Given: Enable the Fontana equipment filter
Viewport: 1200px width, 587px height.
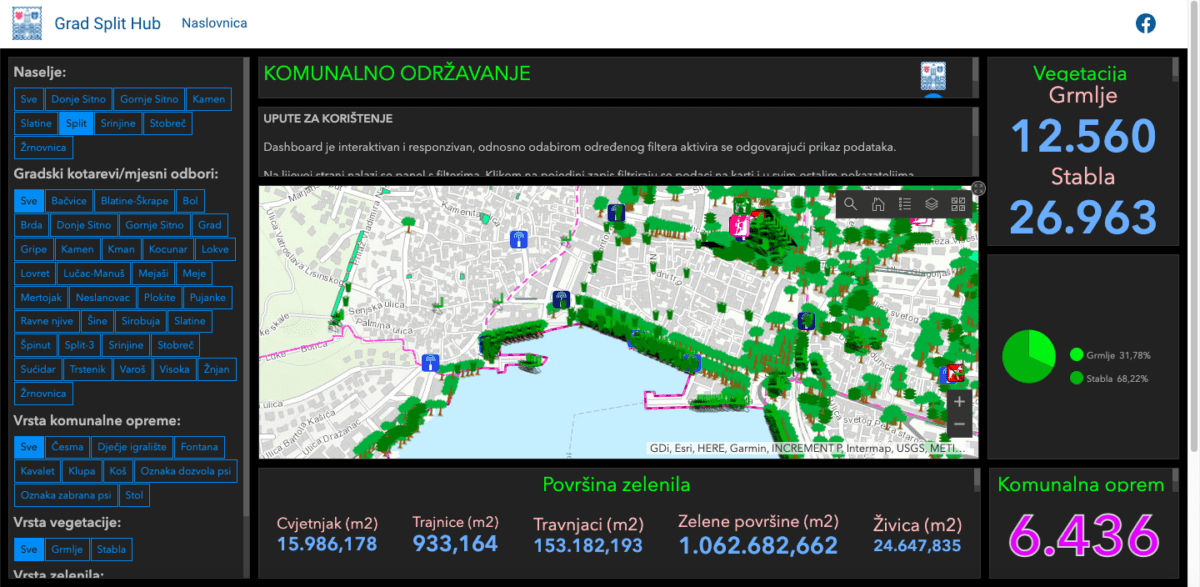Looking at the screenshot, I should (199, 447).
